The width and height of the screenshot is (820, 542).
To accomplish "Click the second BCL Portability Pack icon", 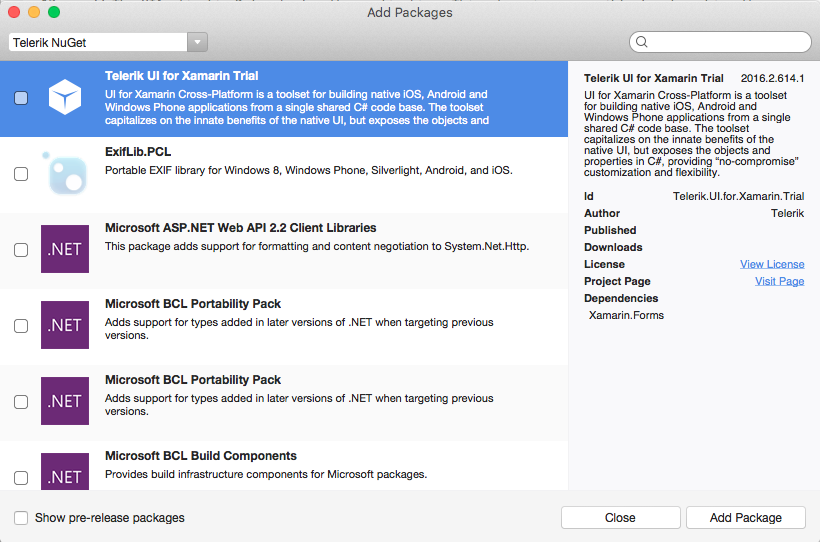I will tap(65, 402).
